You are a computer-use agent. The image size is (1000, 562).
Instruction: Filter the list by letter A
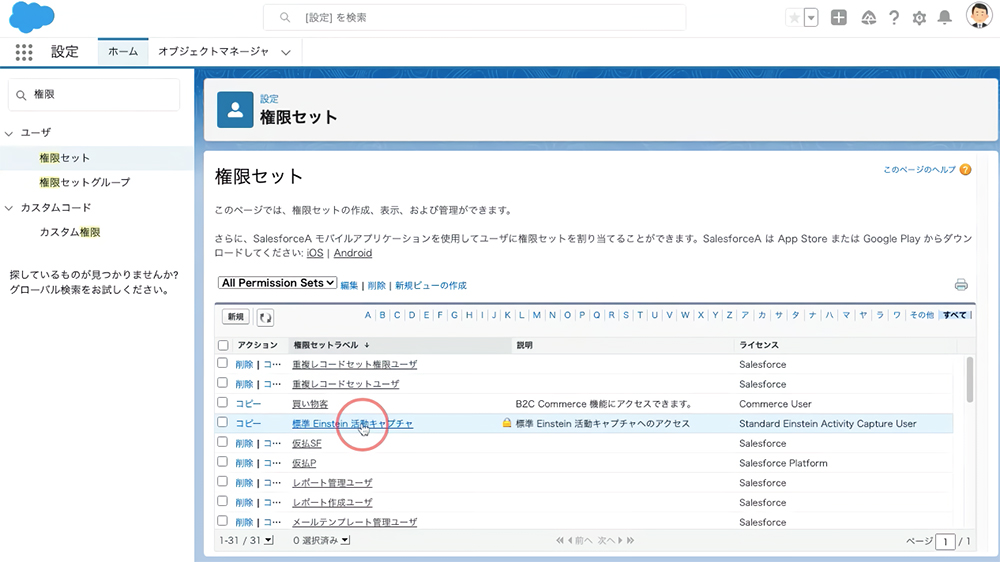click(367, 315)
